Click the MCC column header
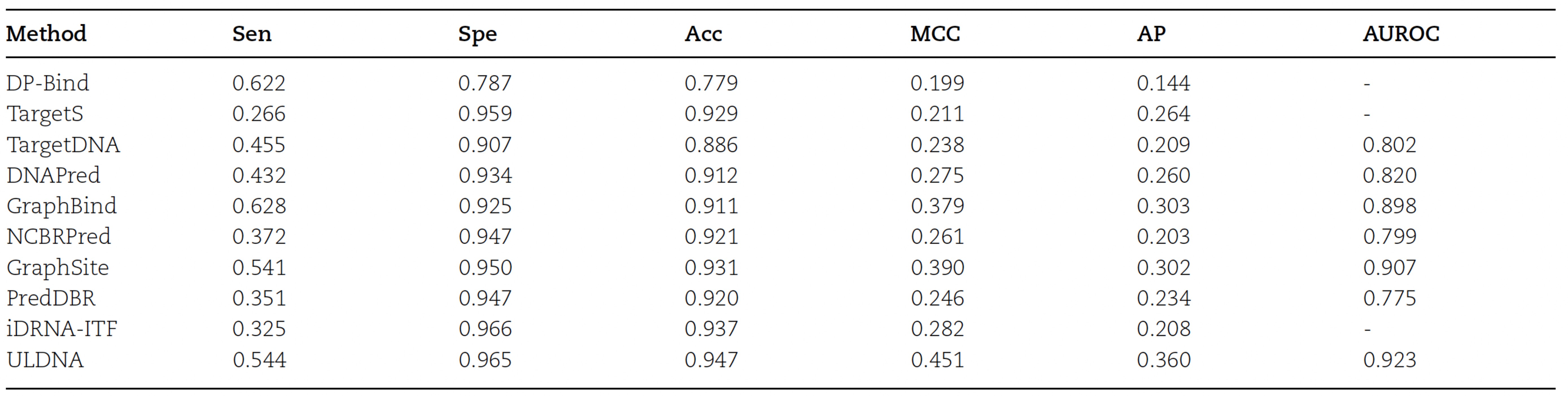Screen dimensions: 1568x396 click(x=935, y=34)
